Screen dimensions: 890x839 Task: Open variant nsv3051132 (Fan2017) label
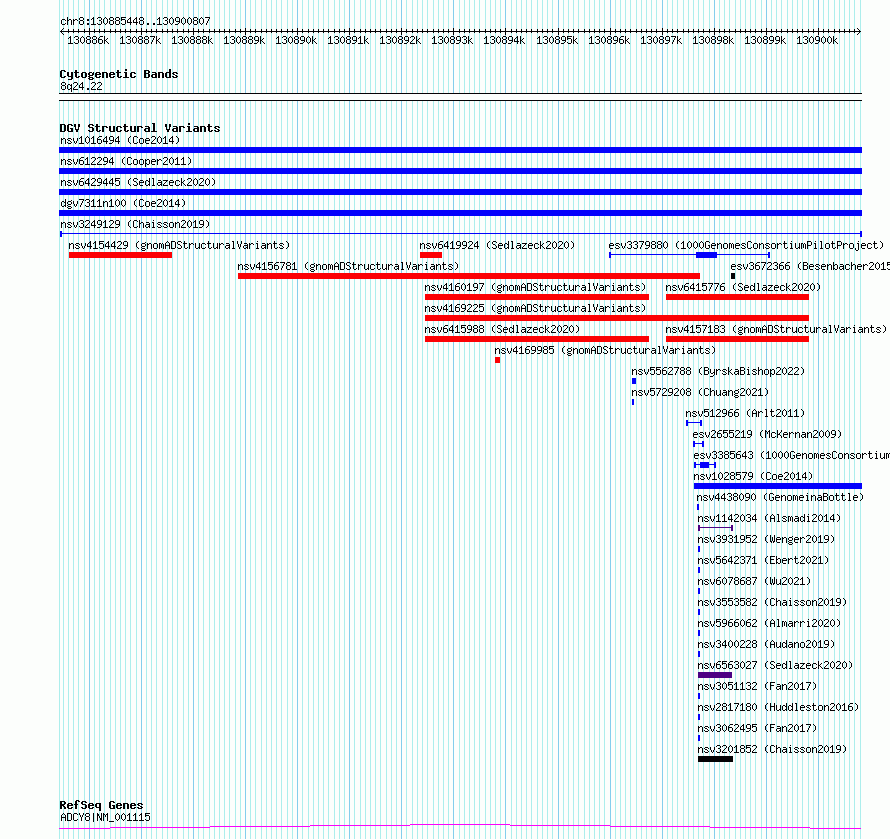[x=757, y=686]
